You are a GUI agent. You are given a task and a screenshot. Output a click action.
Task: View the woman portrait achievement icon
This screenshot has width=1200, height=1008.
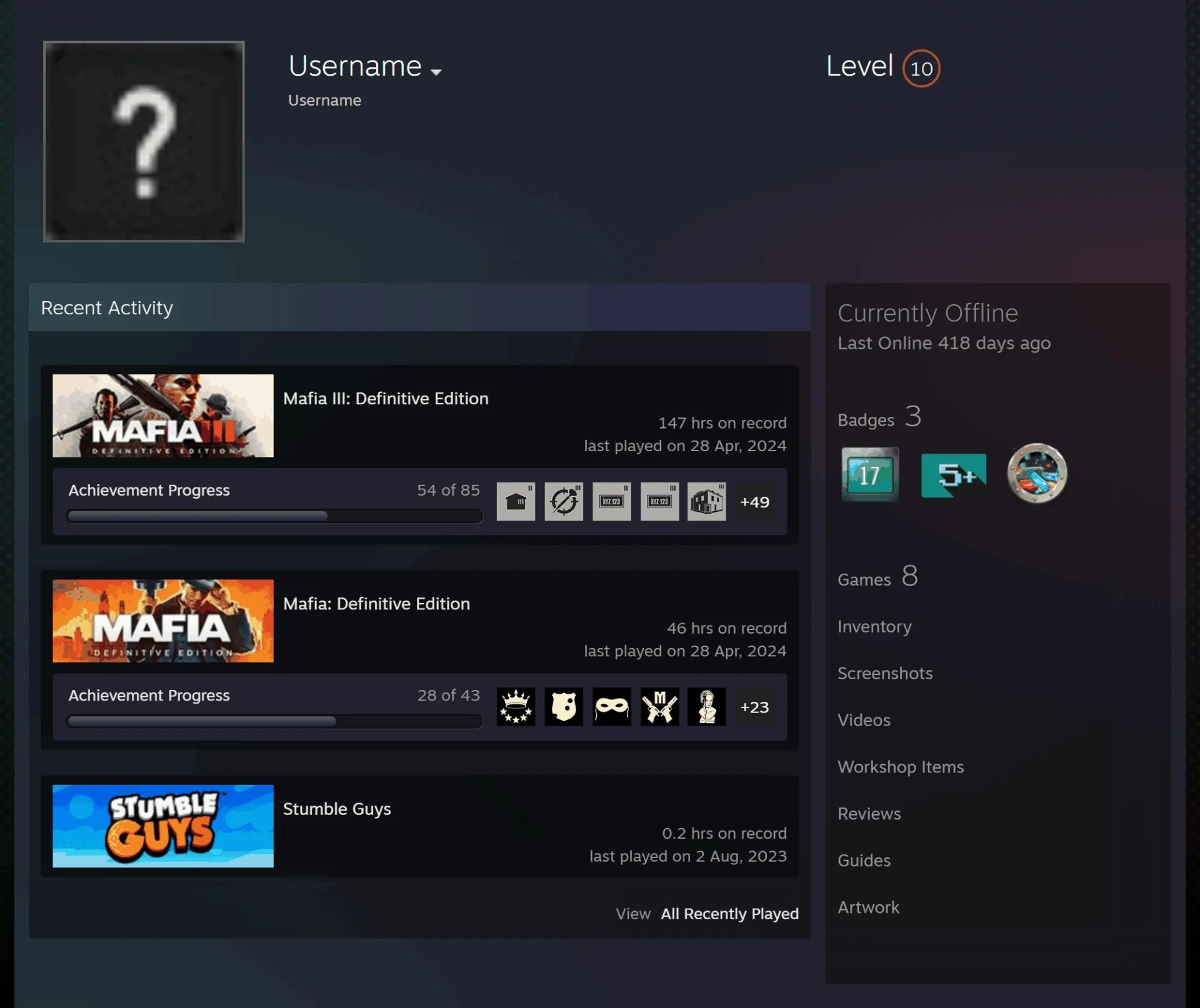(707, 707)
